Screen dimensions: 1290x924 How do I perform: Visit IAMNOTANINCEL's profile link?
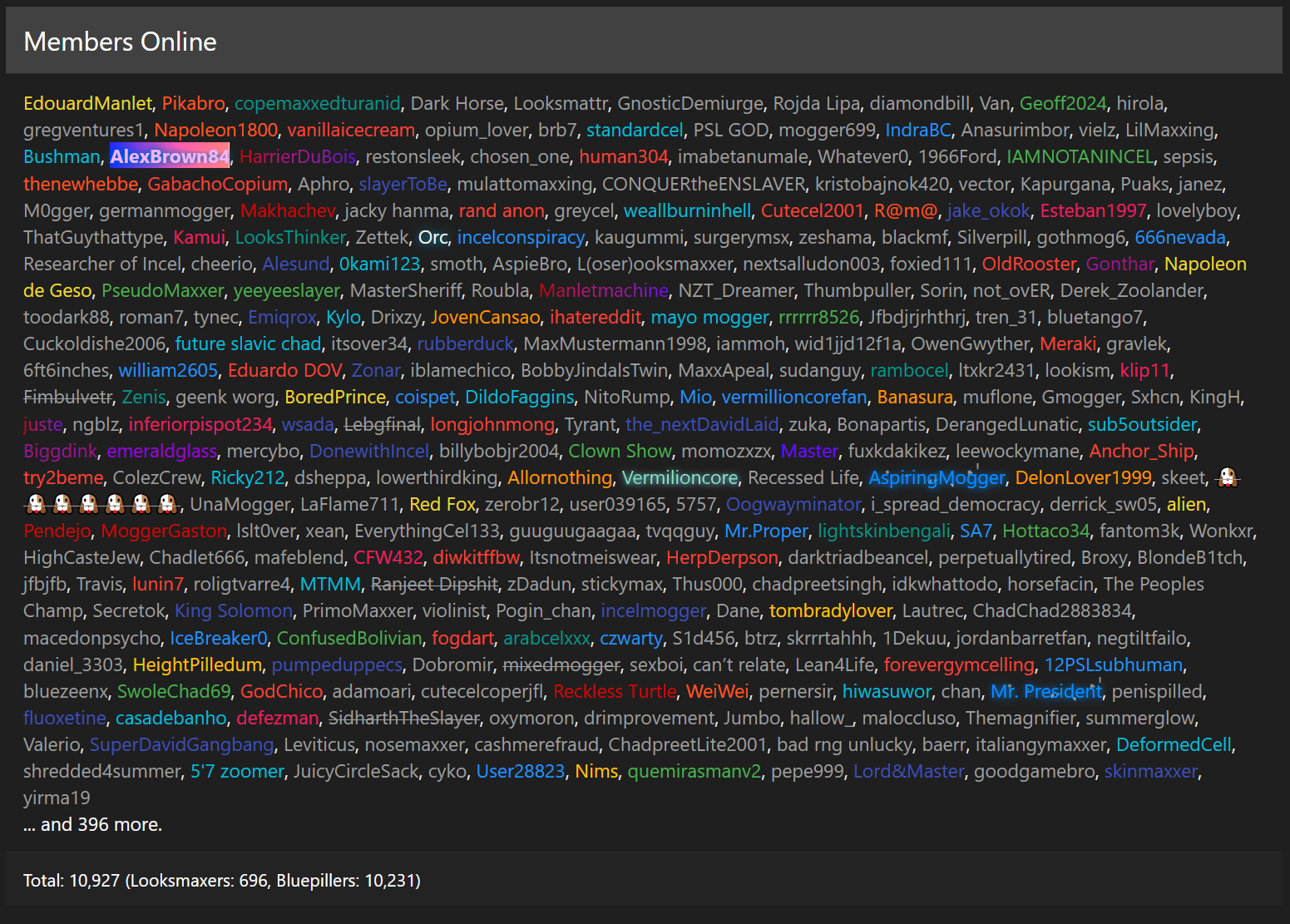(x=1080, y=156)
